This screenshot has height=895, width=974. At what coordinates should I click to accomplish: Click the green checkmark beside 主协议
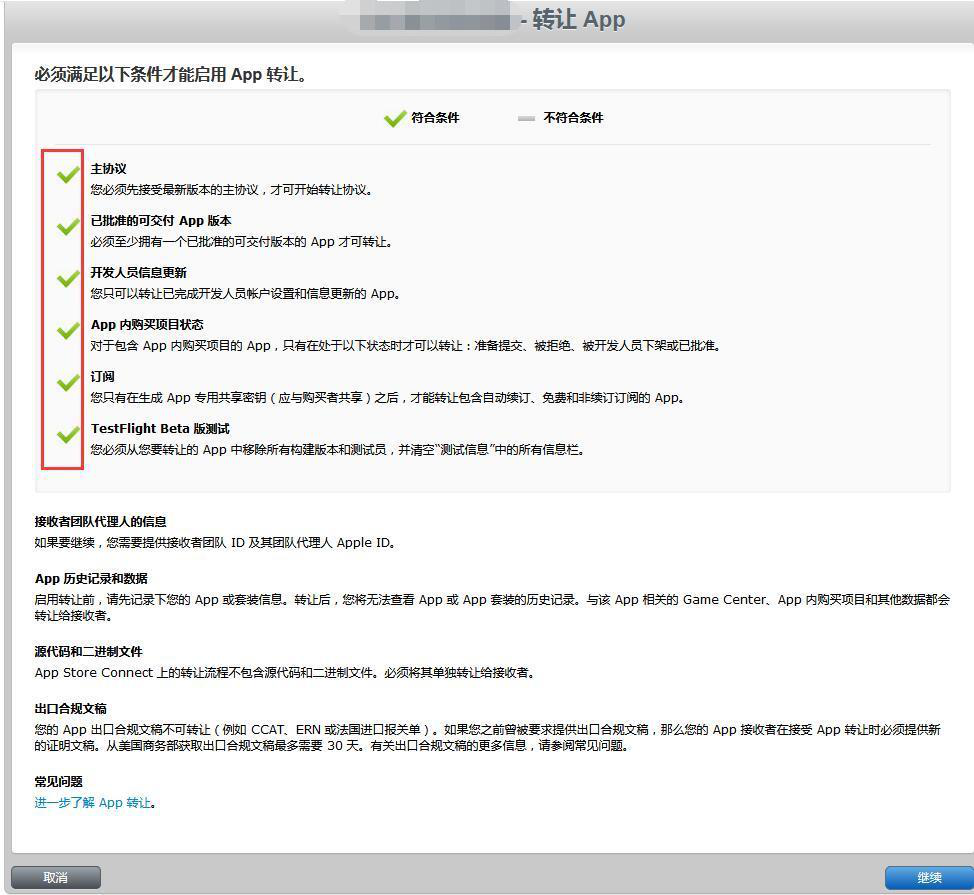[x=67, y=175]
